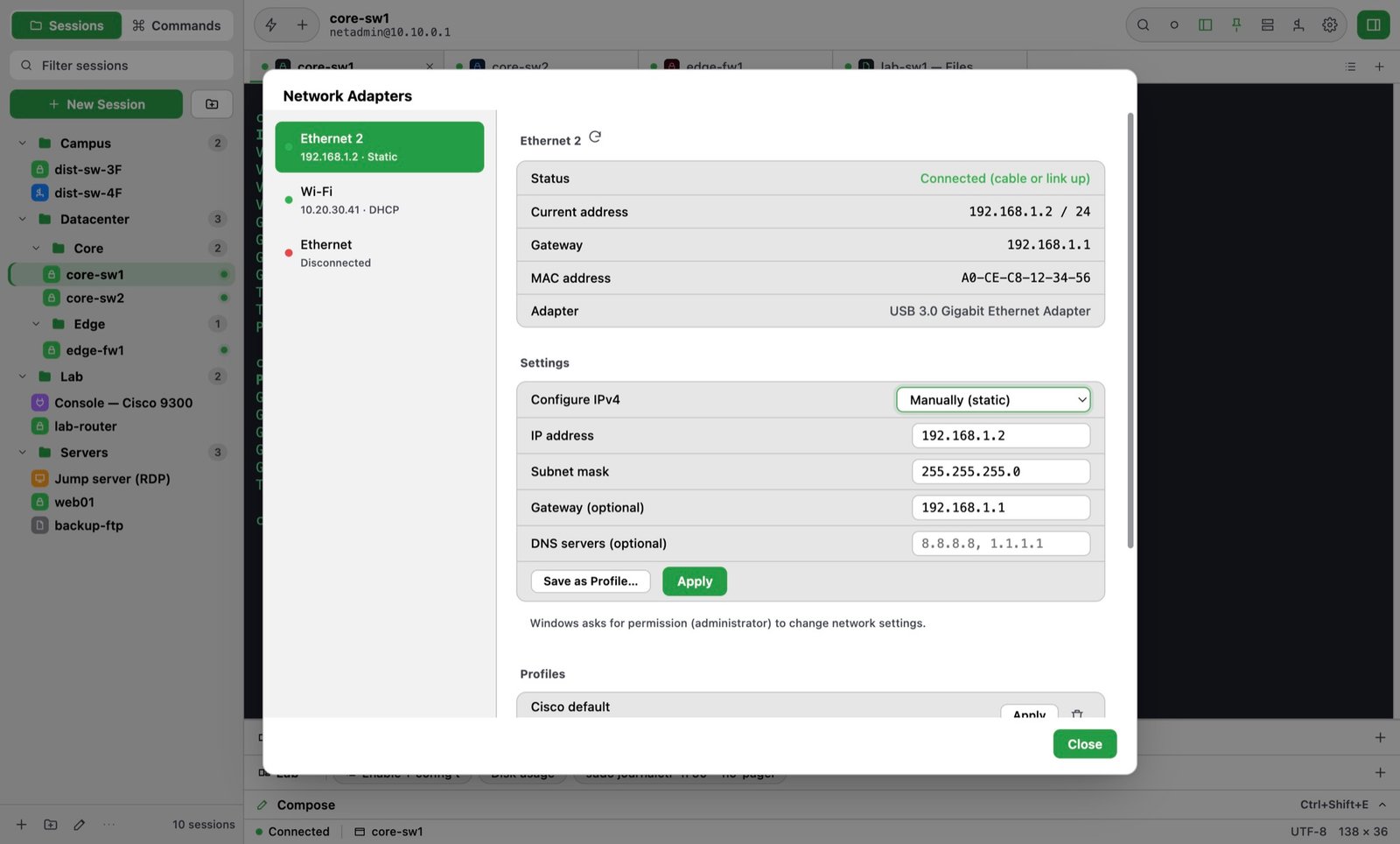Click the IP address field
Image resolution: width=1400 pixels, height=844 pixels.
(x=1001, y=436)
